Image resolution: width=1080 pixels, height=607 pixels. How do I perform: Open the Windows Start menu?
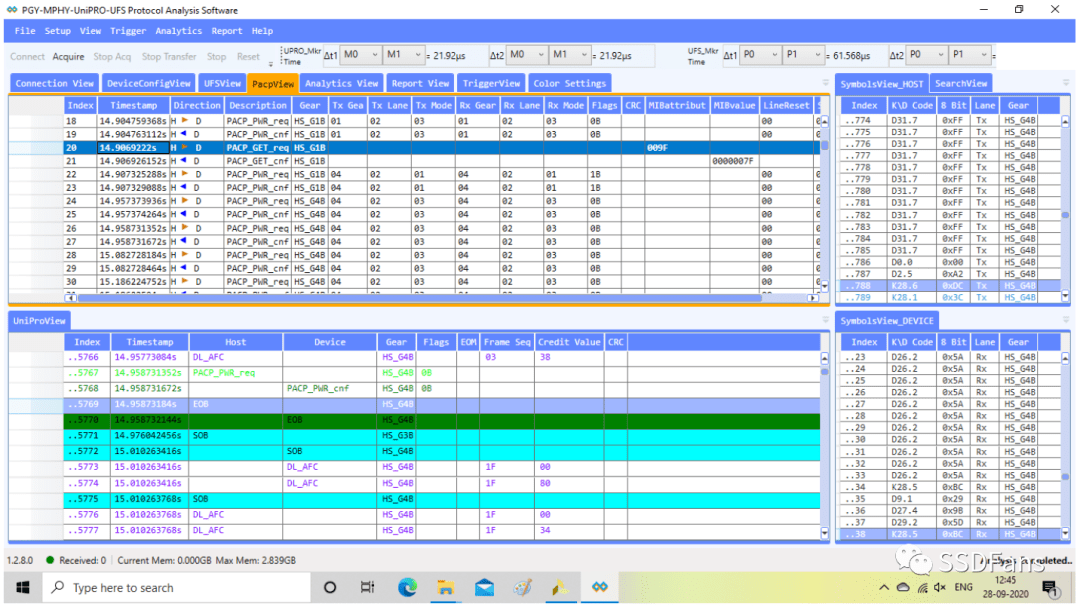click(22, 588)
